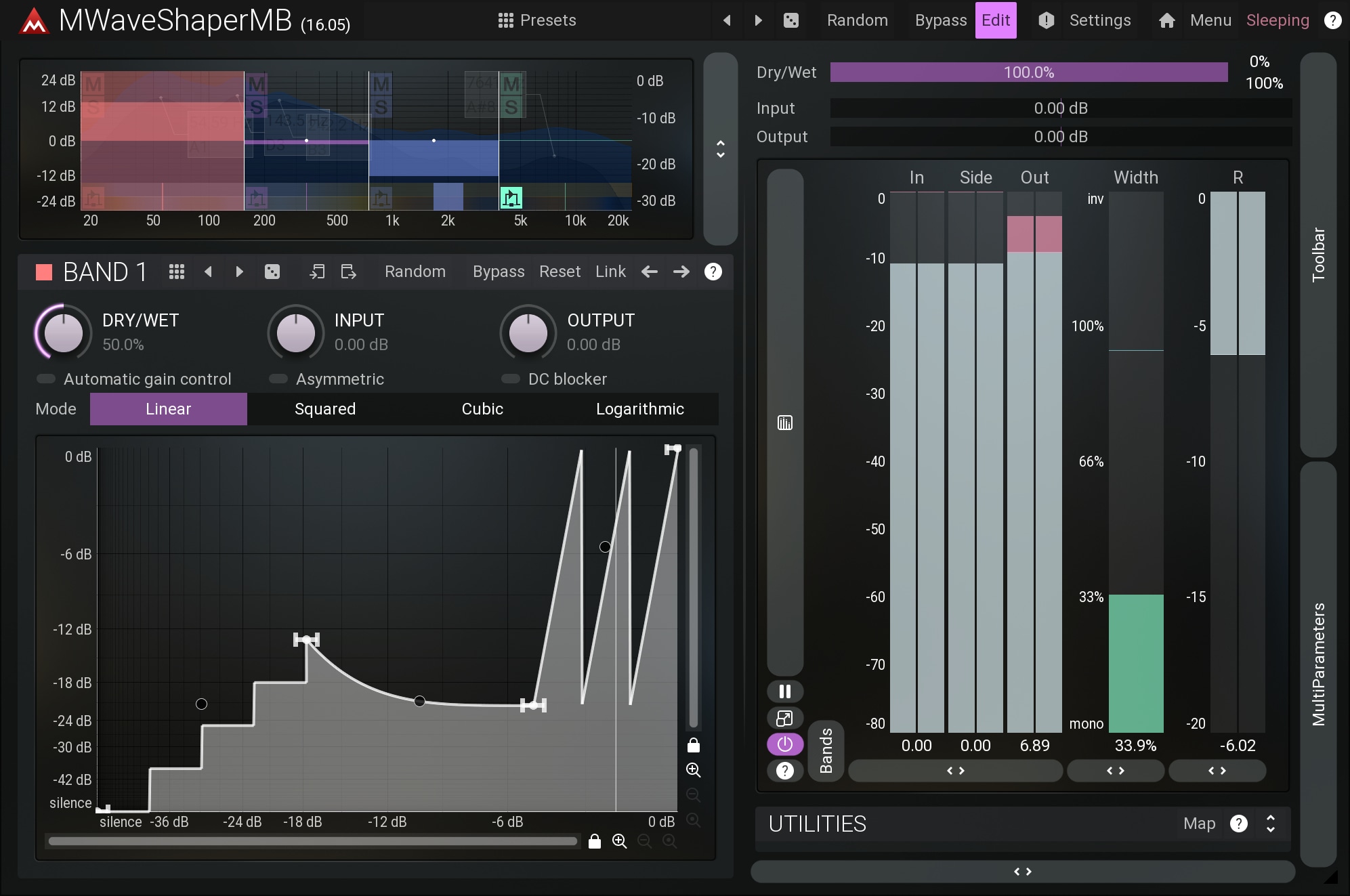Click the Band 1 red color swatch

coord(44,272)
